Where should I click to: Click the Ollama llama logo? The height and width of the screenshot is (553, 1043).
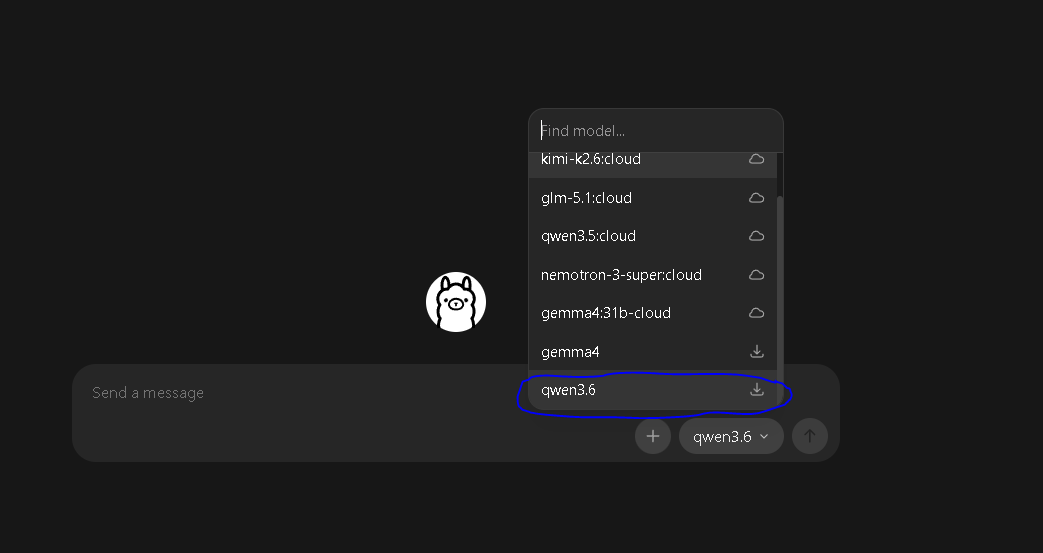click(456, 301)
